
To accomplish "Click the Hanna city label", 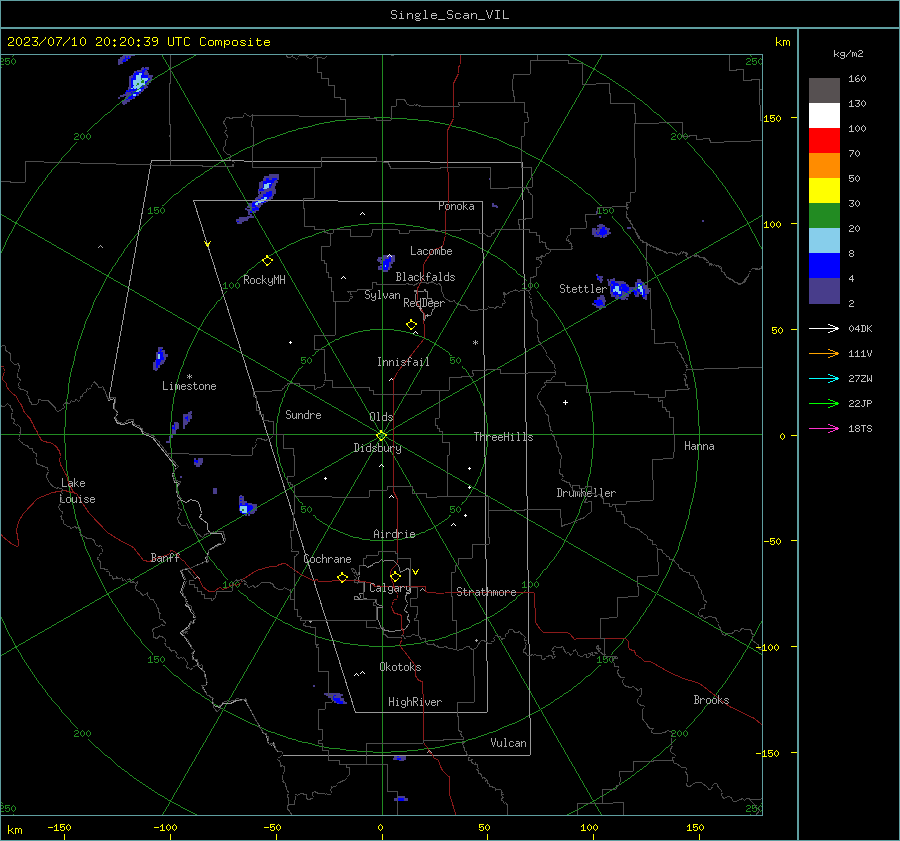I will tap(699, 446).
